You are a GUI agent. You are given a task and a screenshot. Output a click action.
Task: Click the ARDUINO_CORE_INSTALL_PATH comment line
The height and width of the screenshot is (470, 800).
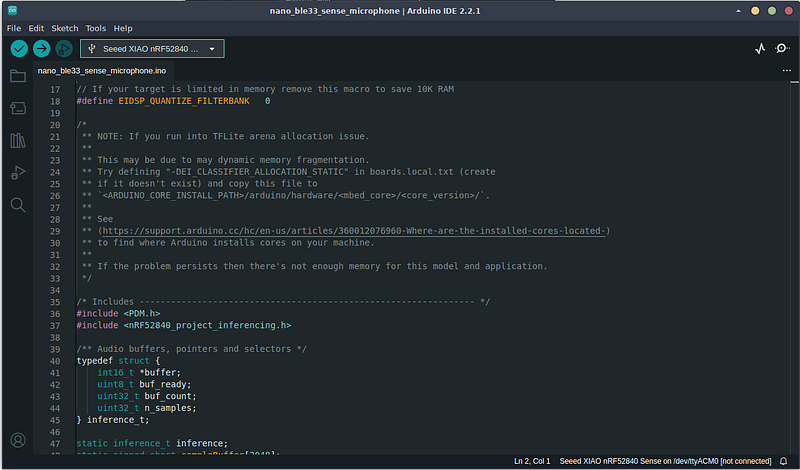[x=286, y=195]
